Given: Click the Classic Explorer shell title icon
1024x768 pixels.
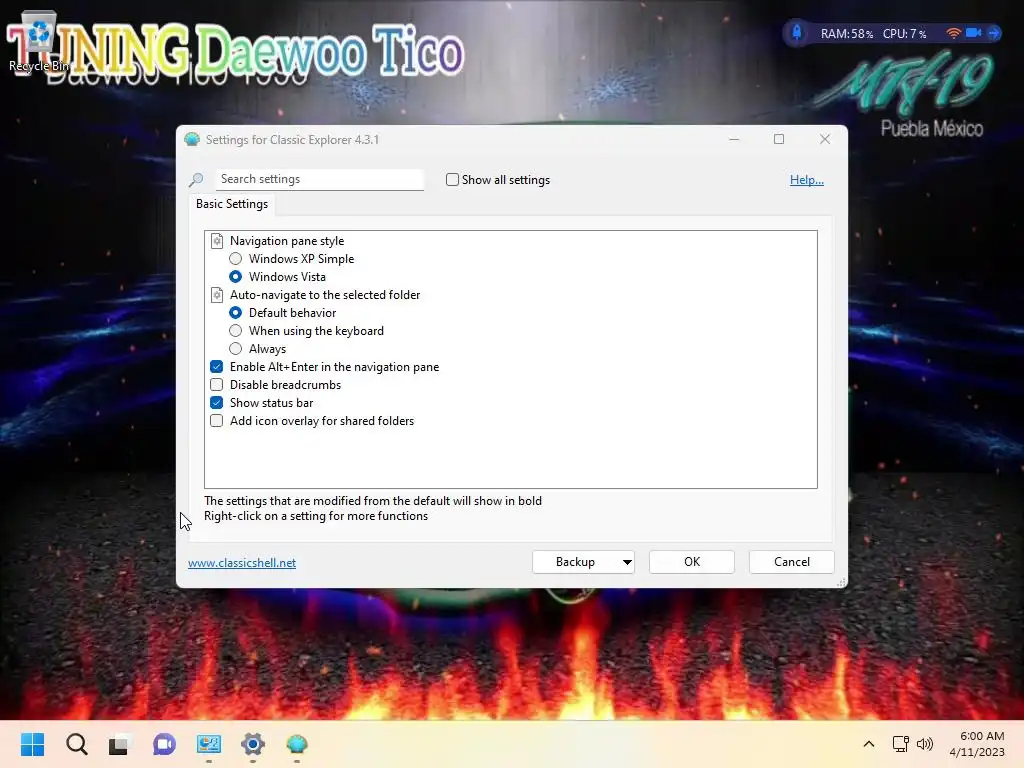Looking at the screenshot, I should 192,139.
